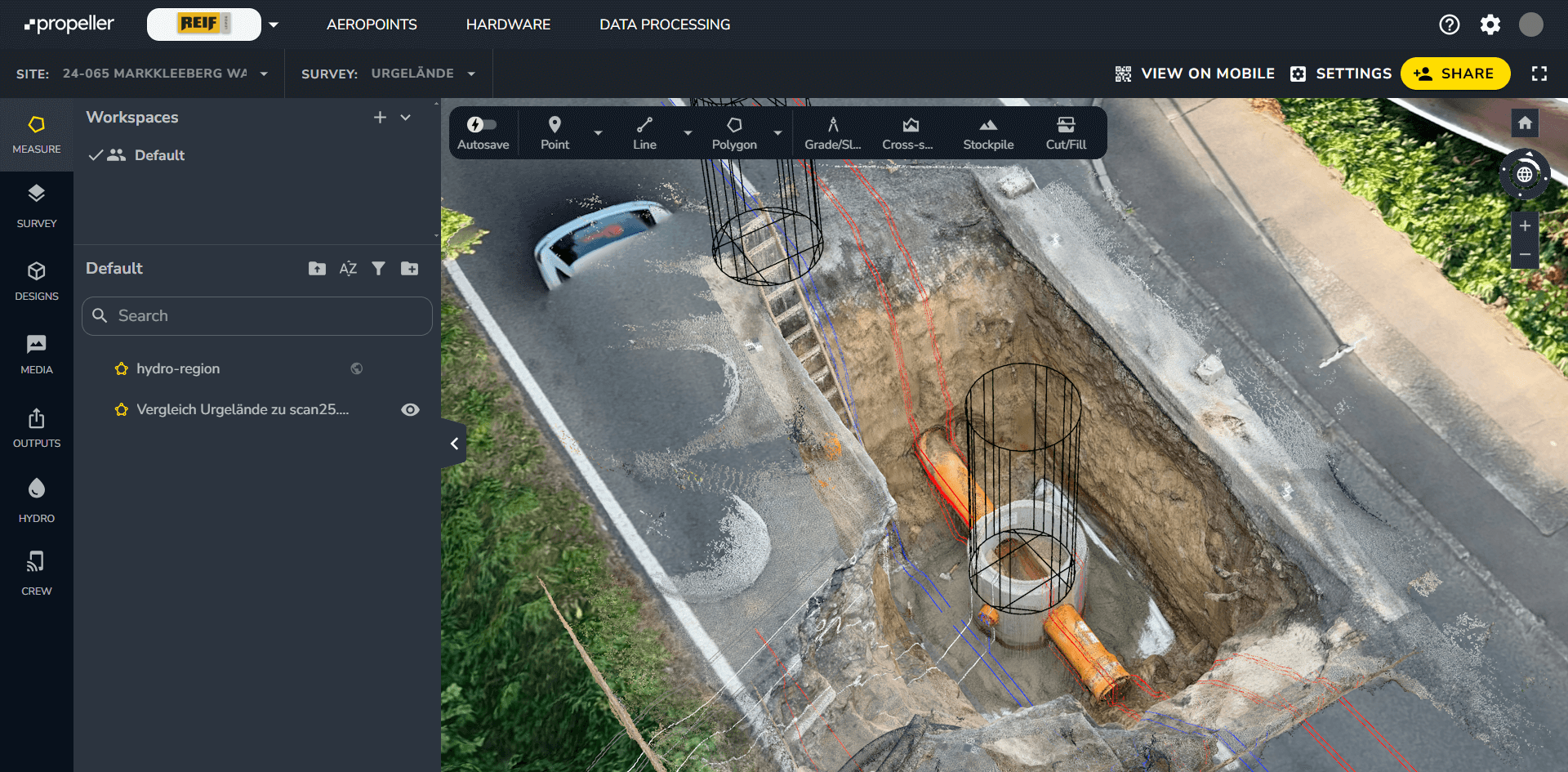Sort measurements with the AZ icon
Screen dimensions: 1568x772
click(x=348, y=269)
